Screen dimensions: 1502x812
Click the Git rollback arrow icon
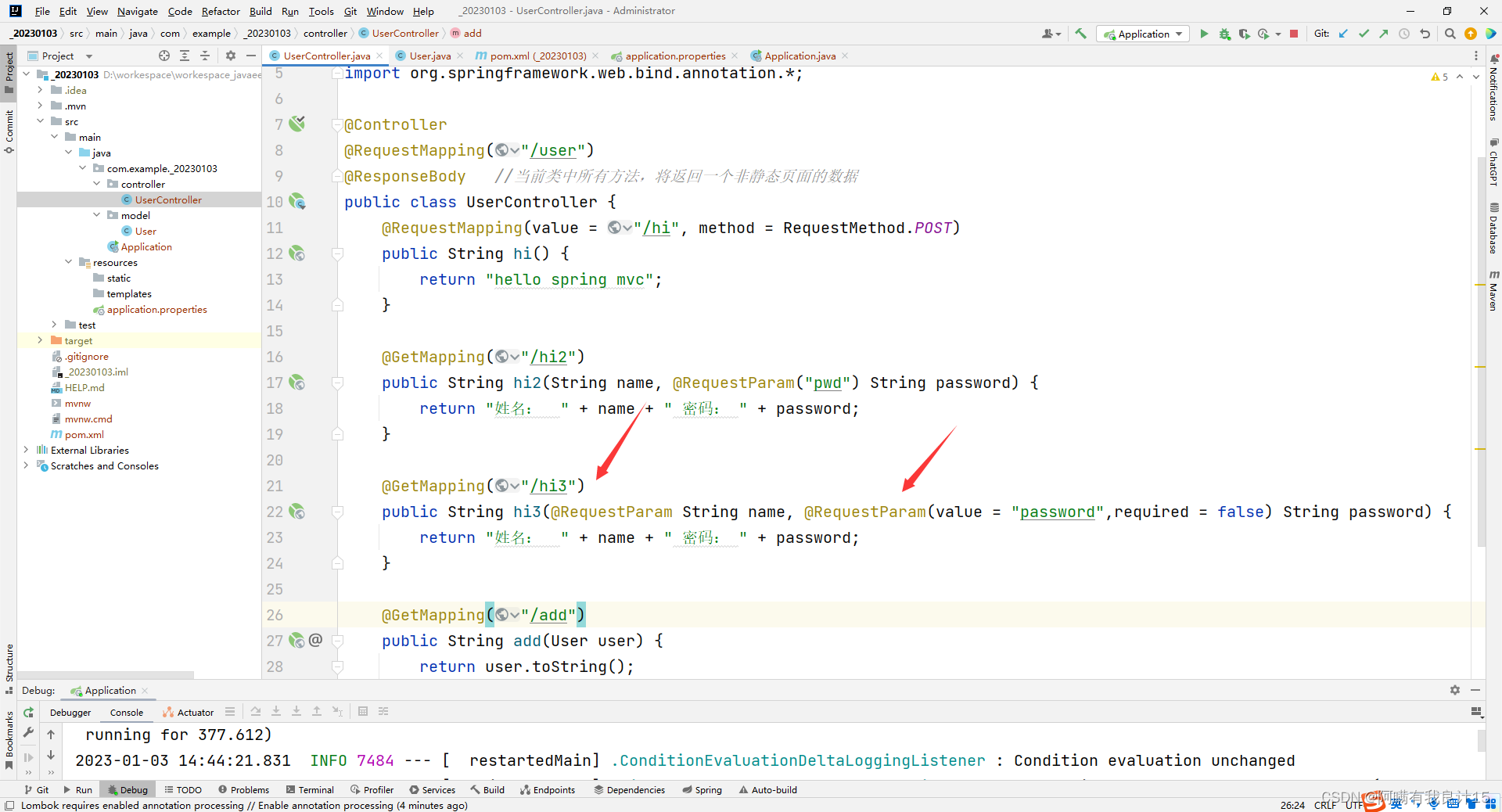(1425, 34)
